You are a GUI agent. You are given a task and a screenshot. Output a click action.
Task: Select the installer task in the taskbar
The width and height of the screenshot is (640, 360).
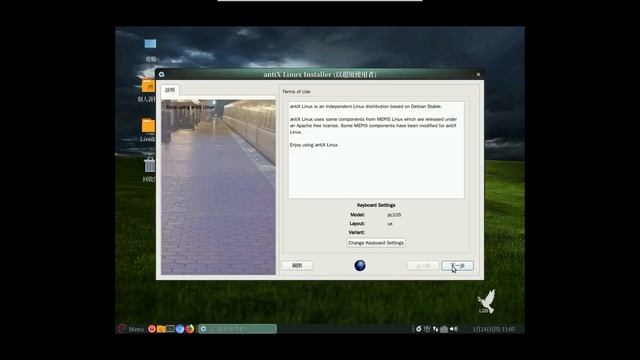pyautogui.click(x=238, y=329)
